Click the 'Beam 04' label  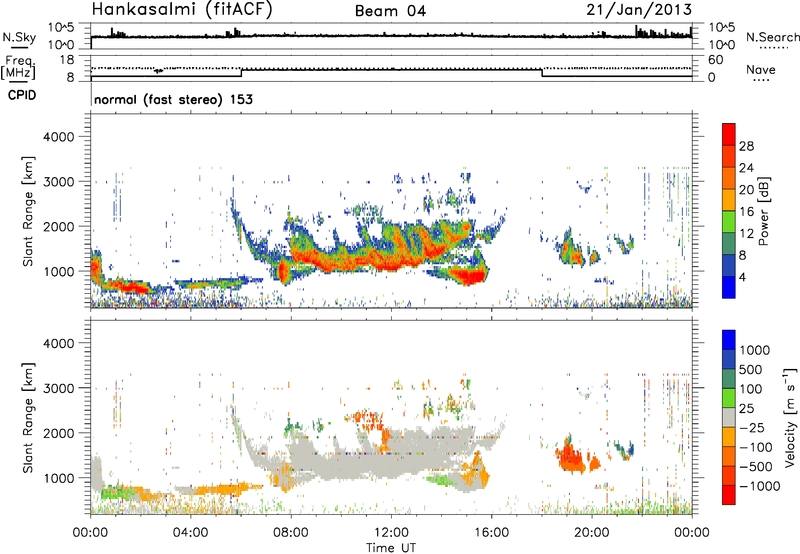(x=390, y=11)
